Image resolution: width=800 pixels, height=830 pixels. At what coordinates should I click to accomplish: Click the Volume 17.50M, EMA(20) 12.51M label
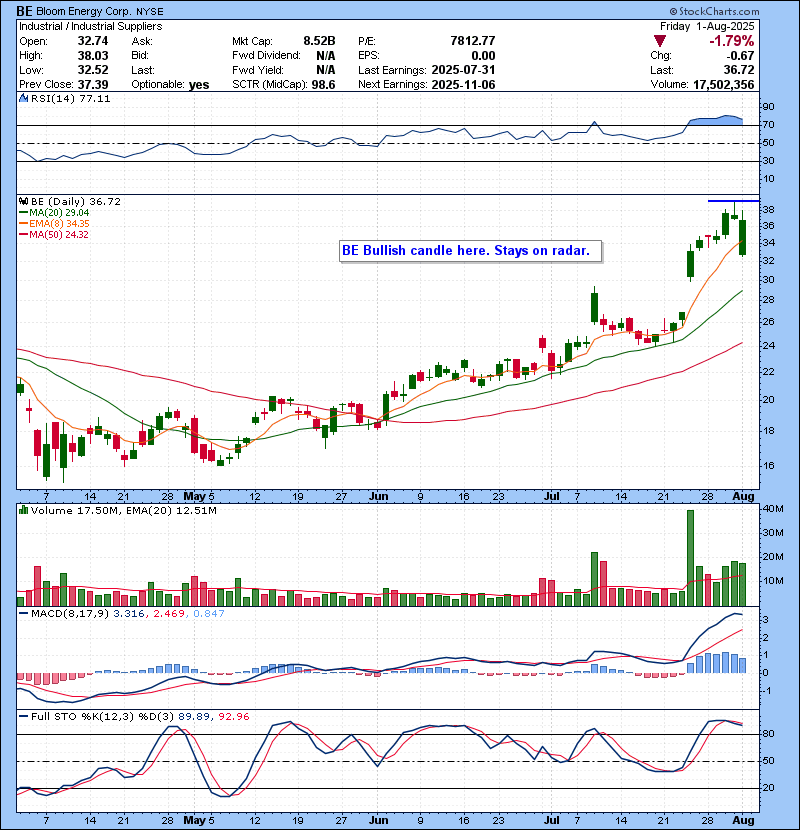pyautogui.click(x=123, y=510)
